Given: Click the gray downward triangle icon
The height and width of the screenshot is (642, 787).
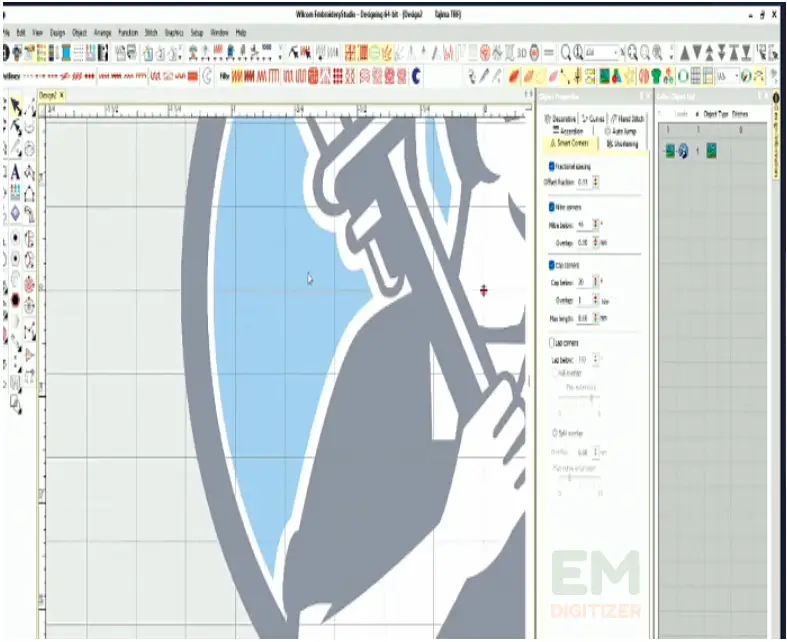Looking at the screenshot, I should click(x=697, y=52).
